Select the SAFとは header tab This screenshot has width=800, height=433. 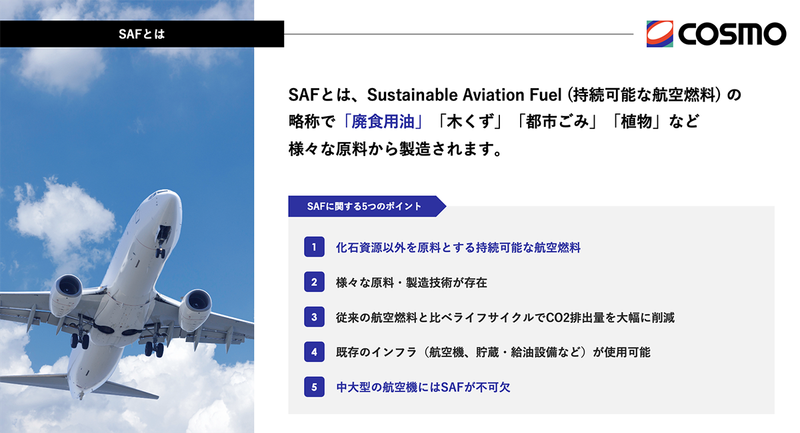(141, 34)
